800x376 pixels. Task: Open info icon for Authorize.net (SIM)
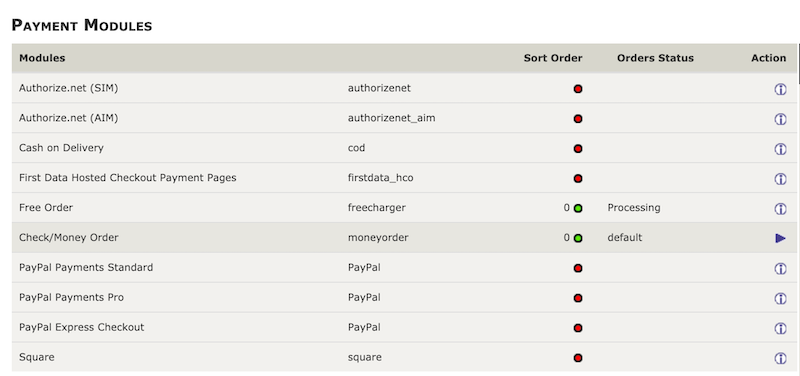pyautogui.click(x=780, y=89)
